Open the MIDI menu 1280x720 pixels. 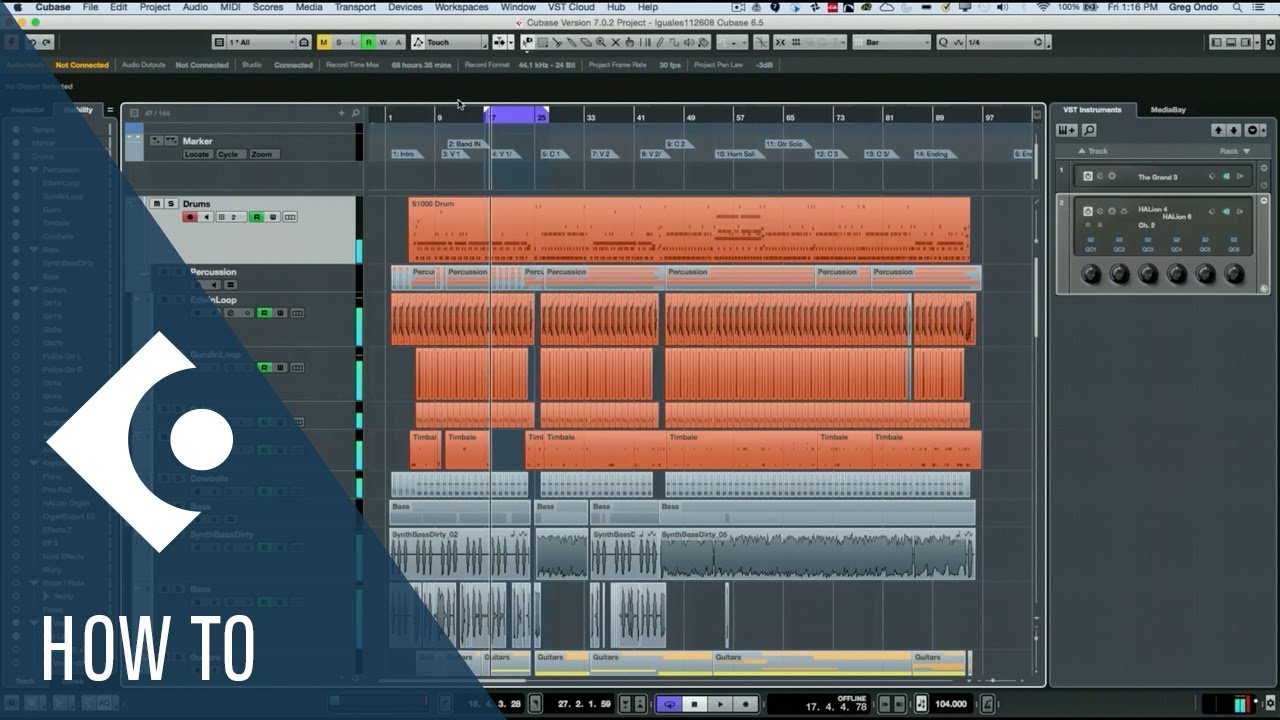(x=230, y=7)
